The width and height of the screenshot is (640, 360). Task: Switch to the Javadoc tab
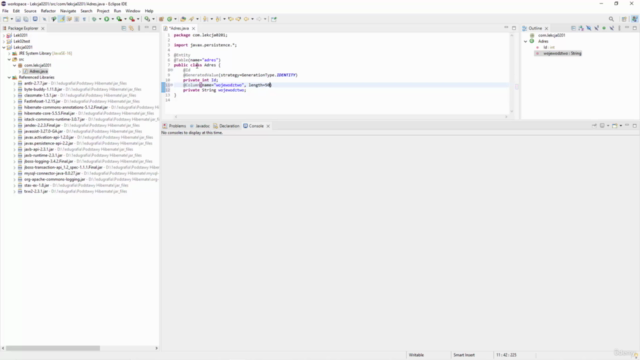[200, 126]
